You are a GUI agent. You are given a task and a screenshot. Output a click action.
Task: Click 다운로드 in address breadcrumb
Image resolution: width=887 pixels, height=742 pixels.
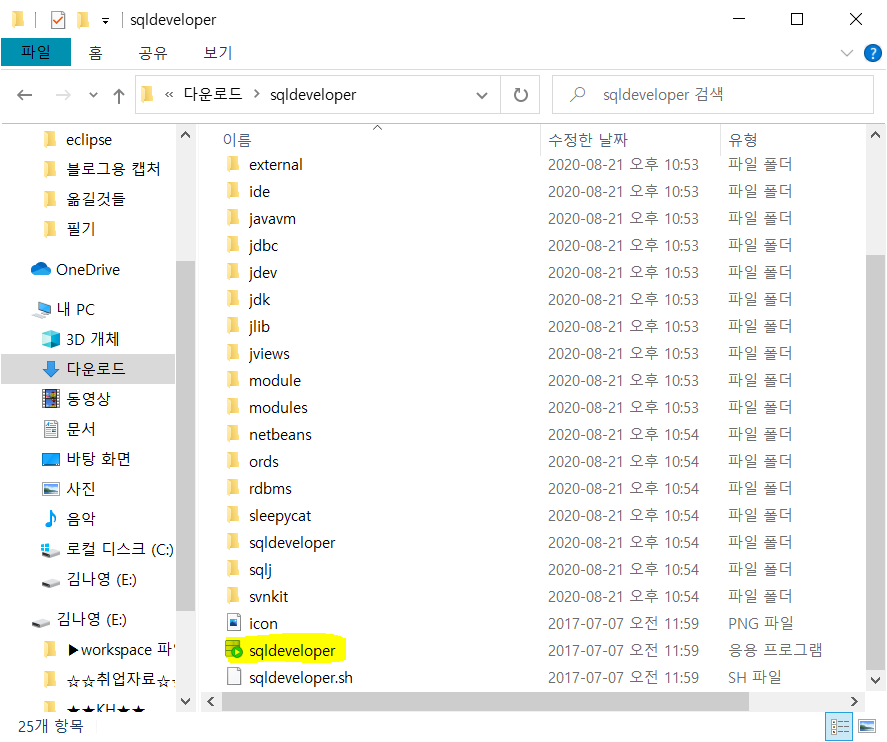[213, 94]
